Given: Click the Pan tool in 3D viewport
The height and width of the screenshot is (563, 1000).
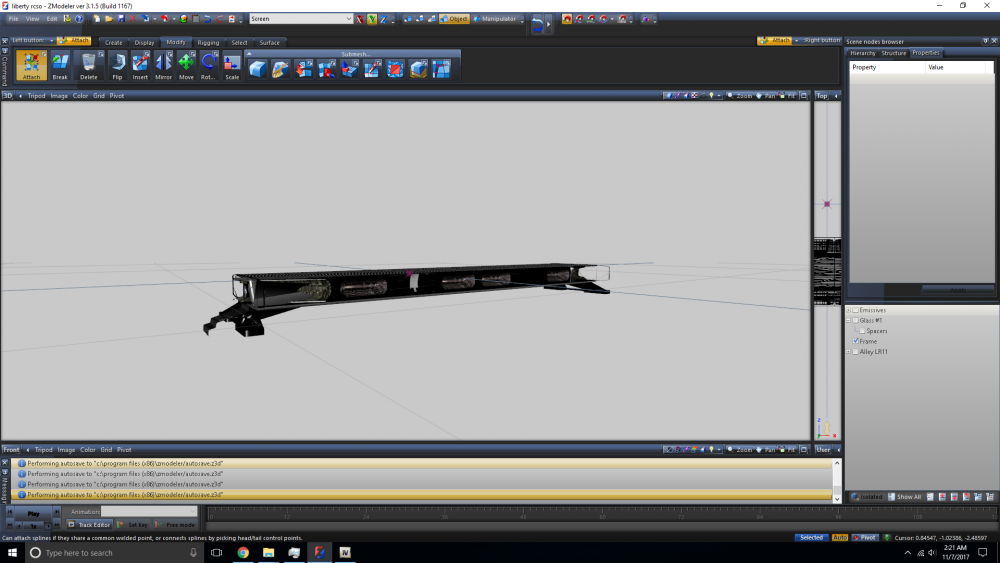Looking at the screenshot, I should click(x=766, y=96).
